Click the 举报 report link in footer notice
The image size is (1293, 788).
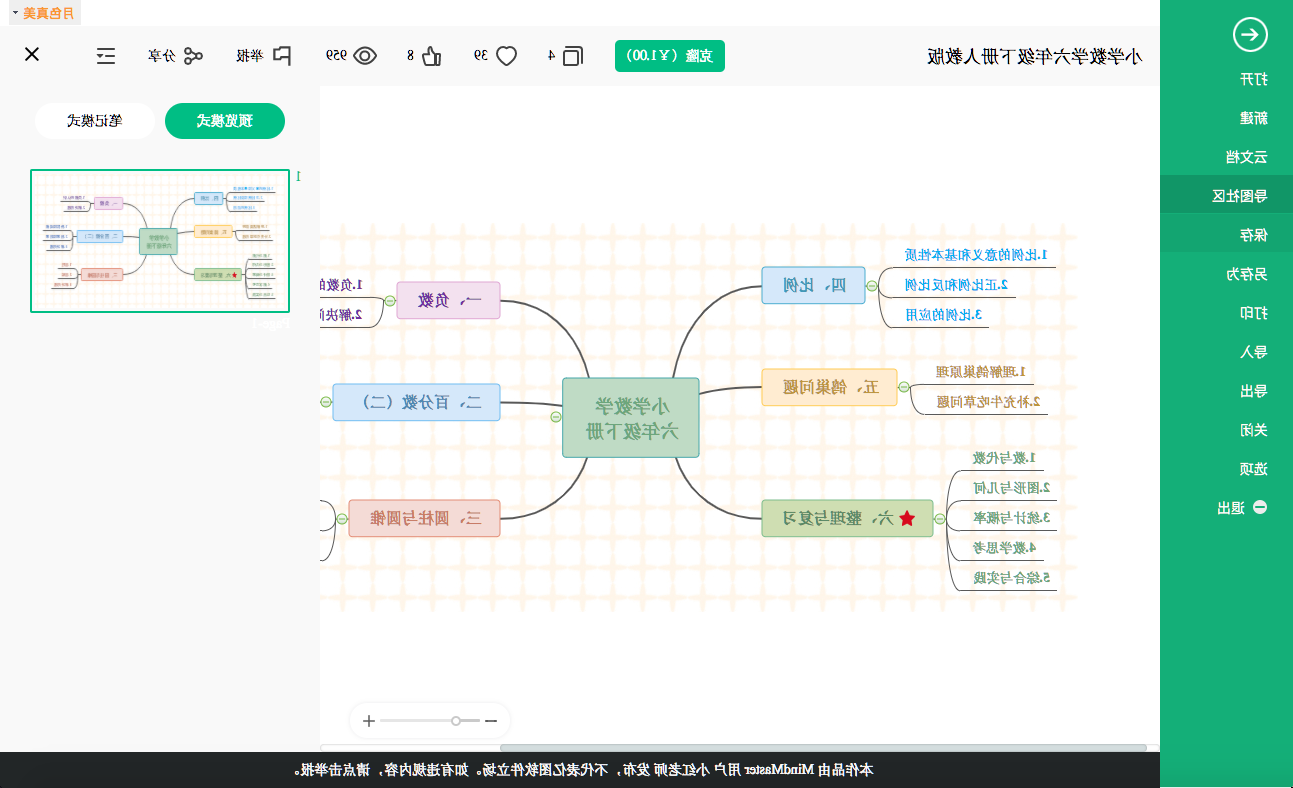coord(314,770)
